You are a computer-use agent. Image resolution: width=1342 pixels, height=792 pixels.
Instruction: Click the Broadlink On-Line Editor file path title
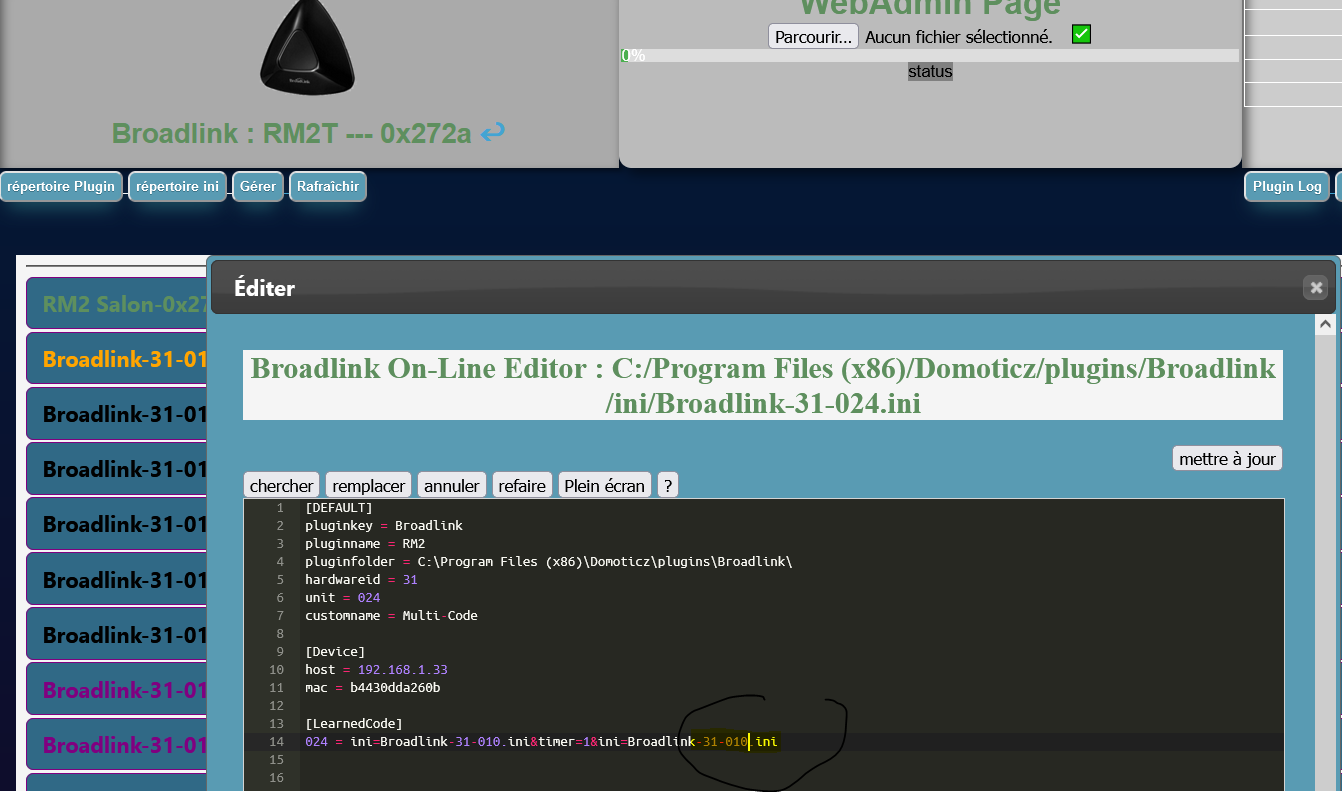tap(763, 385)
